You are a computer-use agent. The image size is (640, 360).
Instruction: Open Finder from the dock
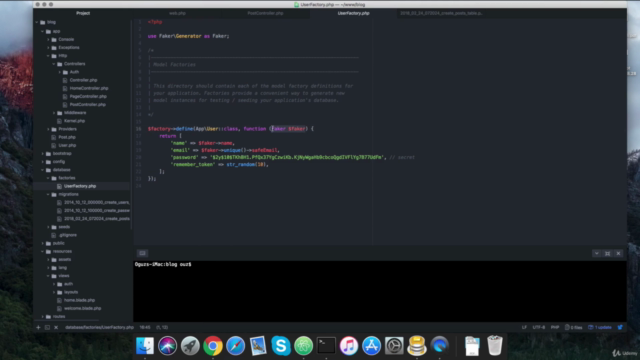coord(145,346)
